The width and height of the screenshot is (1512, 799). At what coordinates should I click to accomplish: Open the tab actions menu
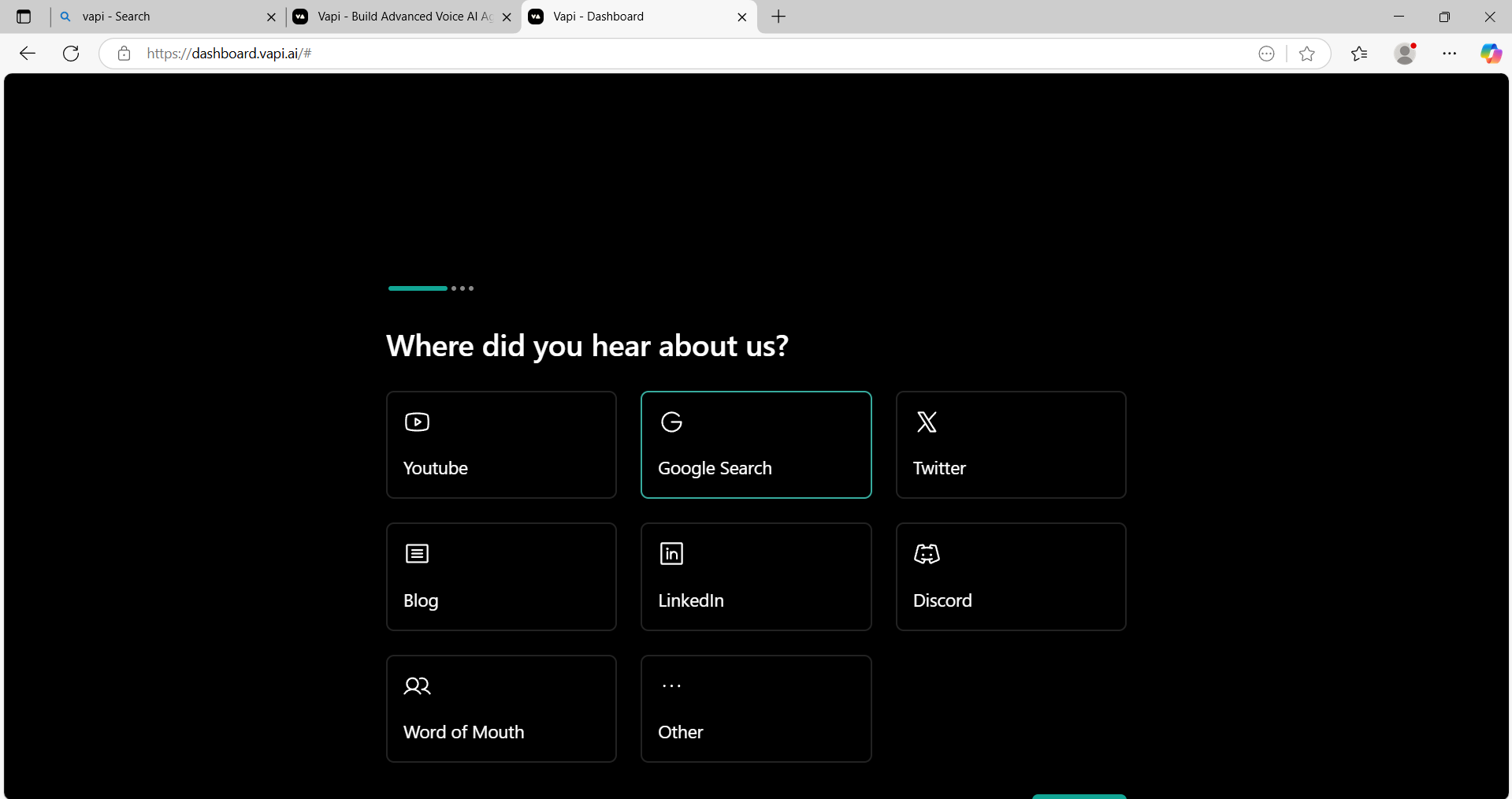point(23,17)
